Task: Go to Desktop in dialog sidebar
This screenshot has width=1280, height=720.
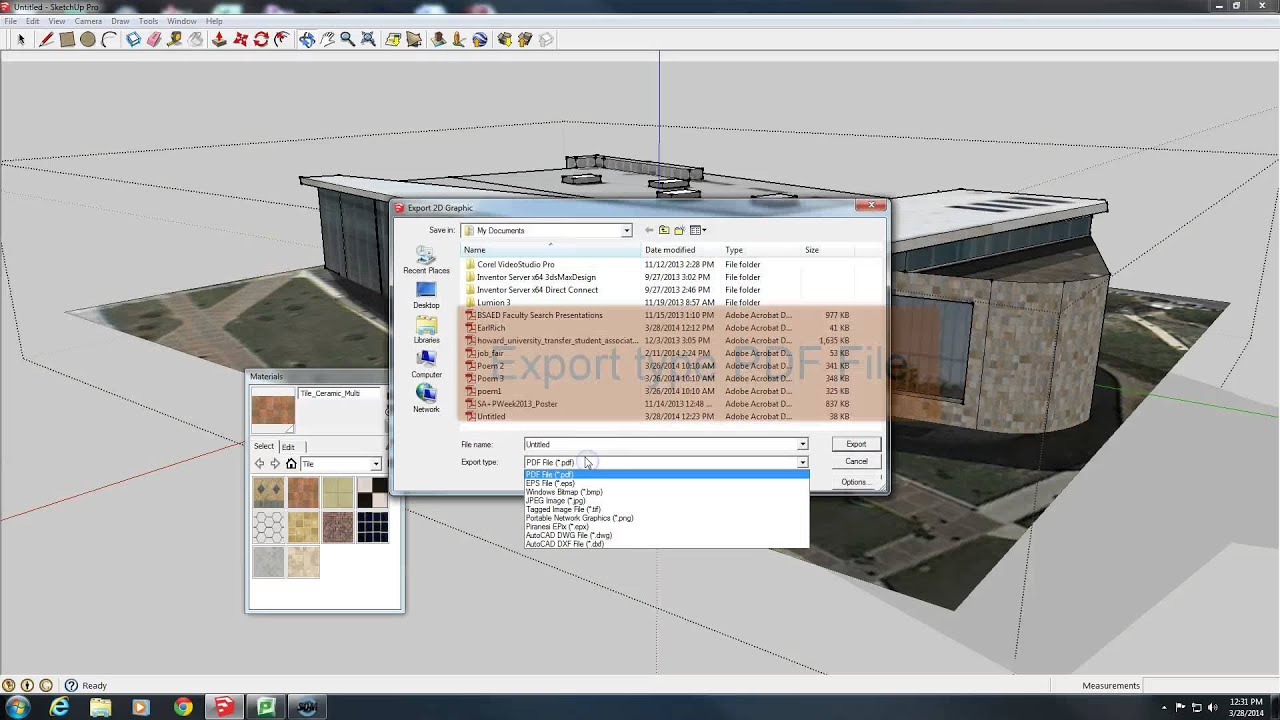Action: click(x=426, y=296)
